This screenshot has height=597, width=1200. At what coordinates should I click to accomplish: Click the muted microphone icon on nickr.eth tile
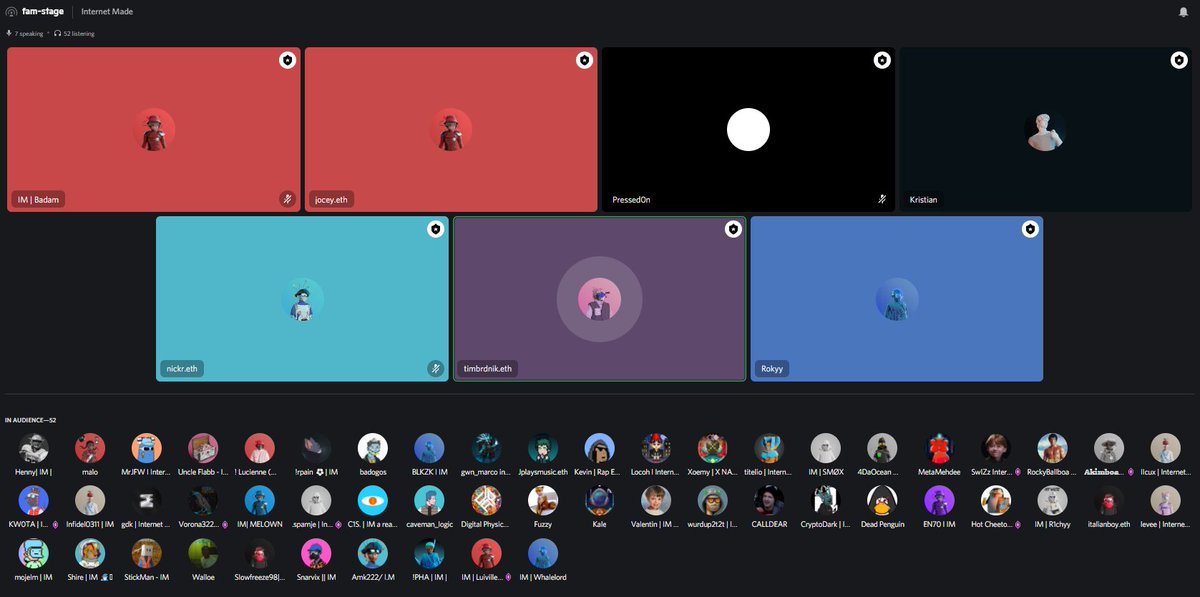pyautogui.click(x=435, y=368)
